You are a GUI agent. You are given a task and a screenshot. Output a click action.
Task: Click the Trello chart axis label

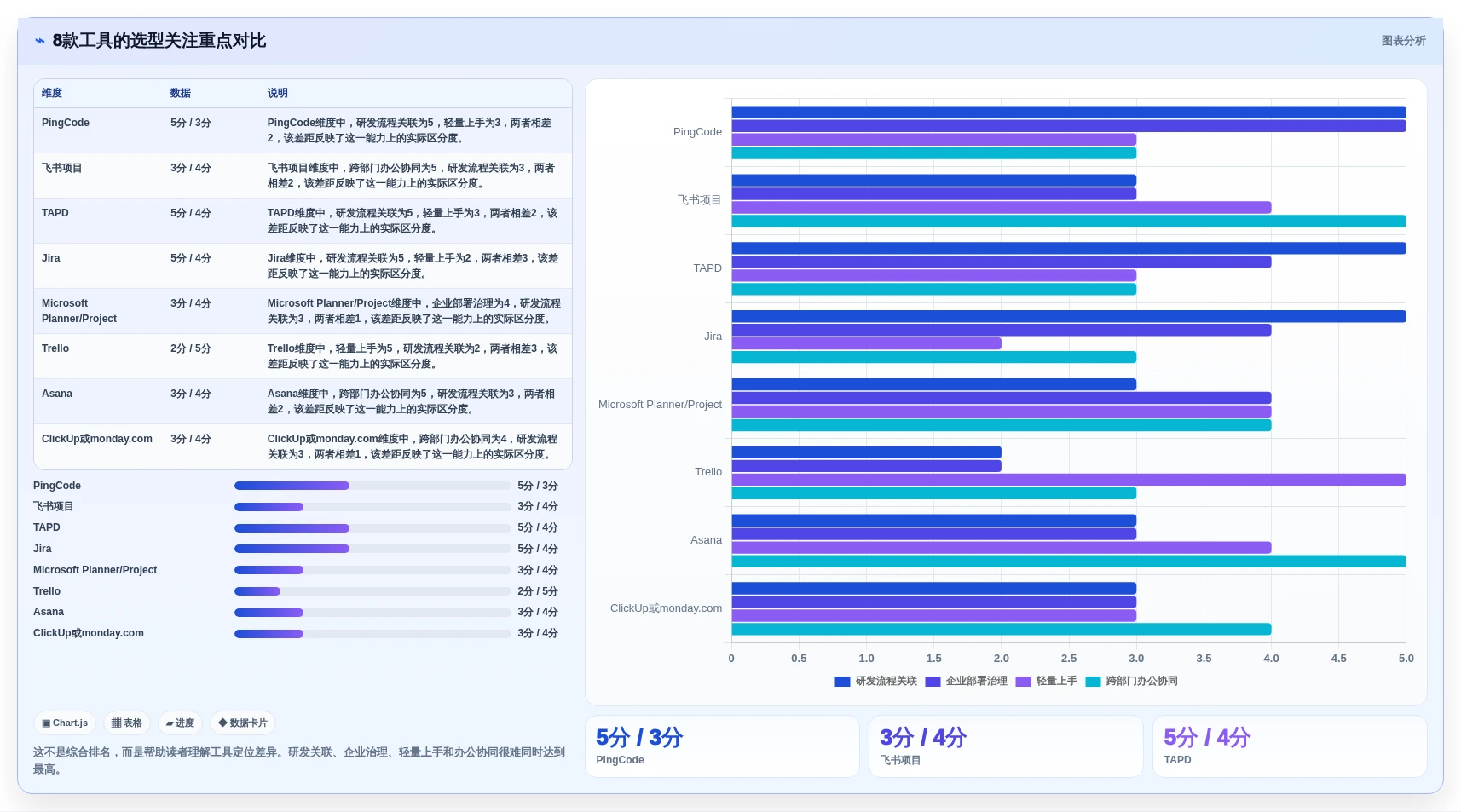[x=708, y=472]
